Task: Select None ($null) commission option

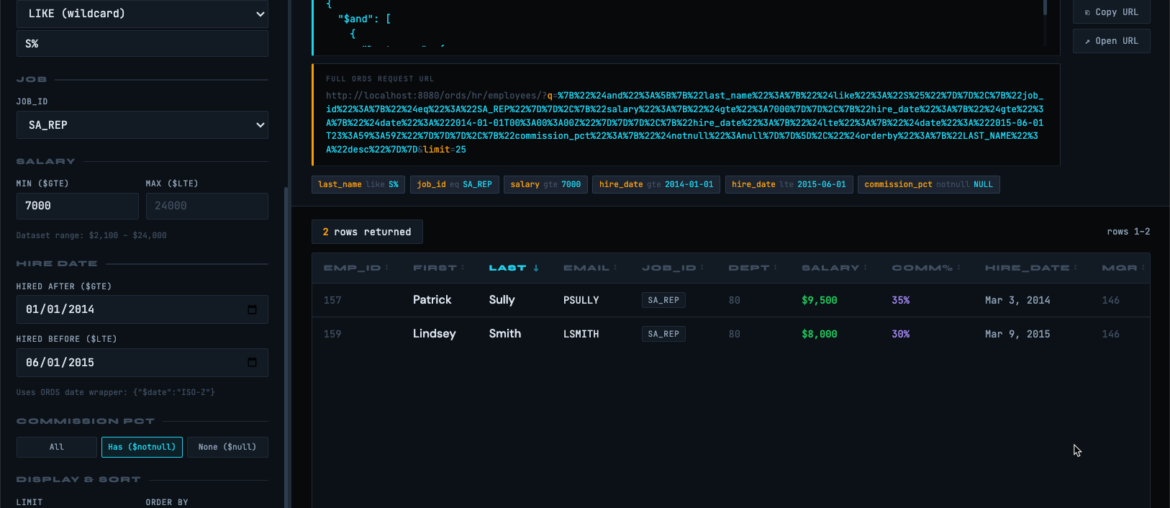Action: pyautogui.click(x=228, y=447)
